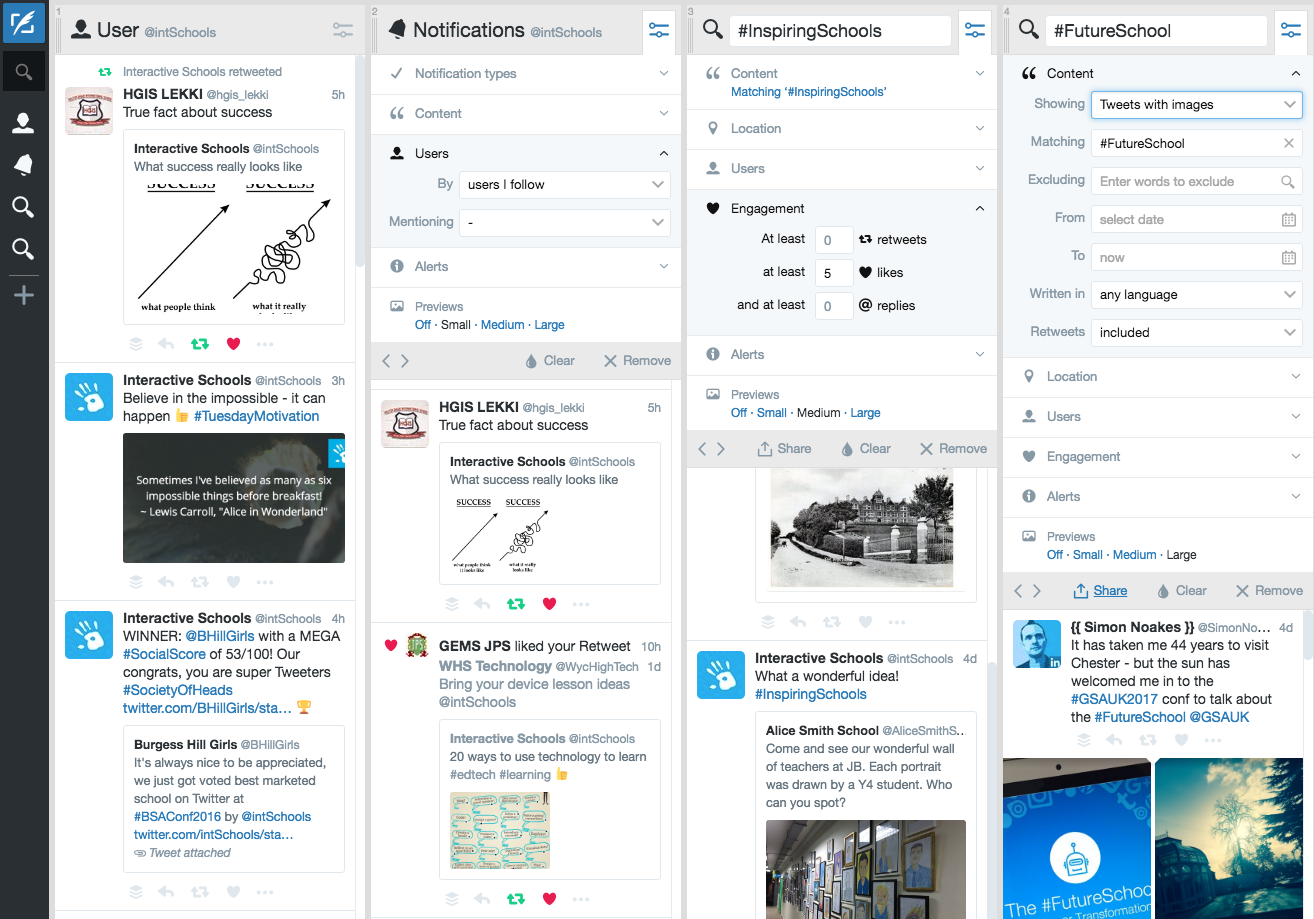This screenshot has width=1314, height=919.
Task: Set #FutureSchool previews to Small
Action: (1088, 555)
